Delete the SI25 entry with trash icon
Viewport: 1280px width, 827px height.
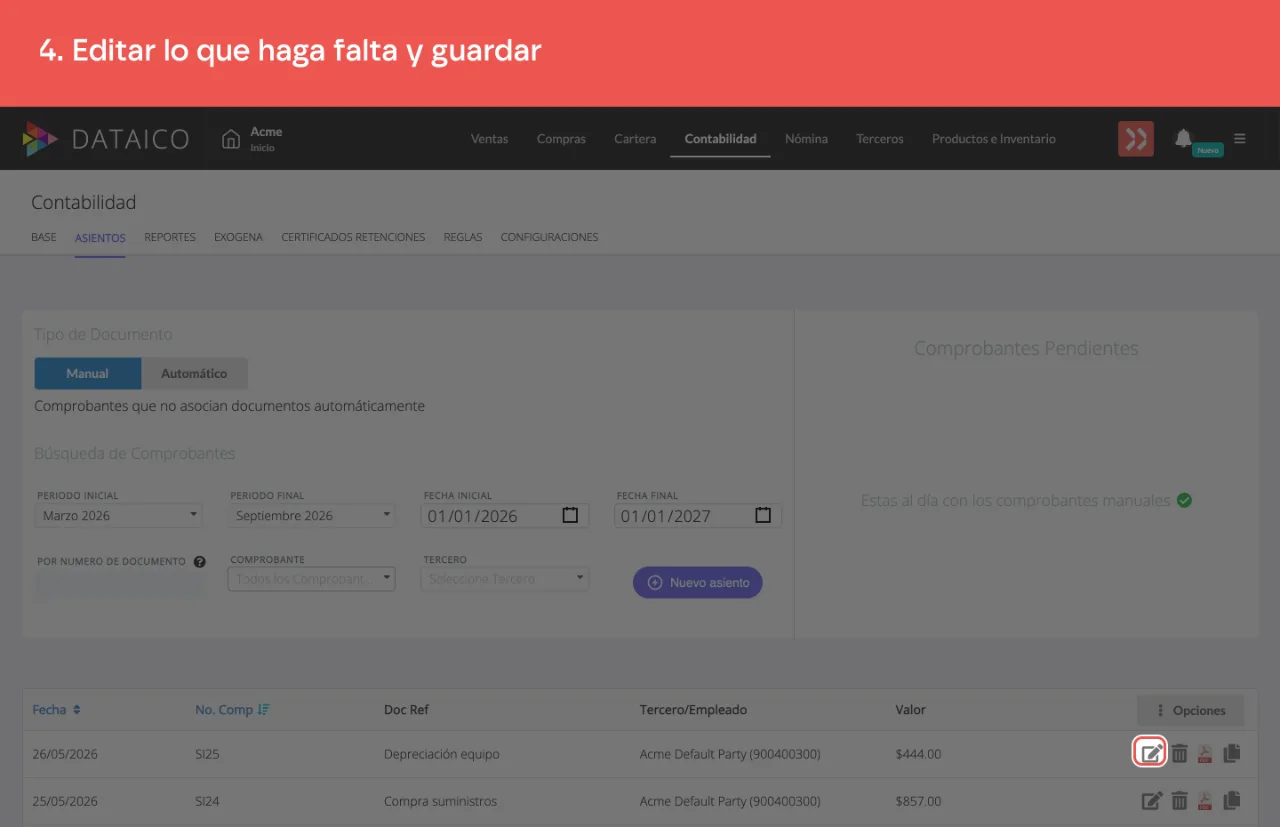(x=1180, y=753)
